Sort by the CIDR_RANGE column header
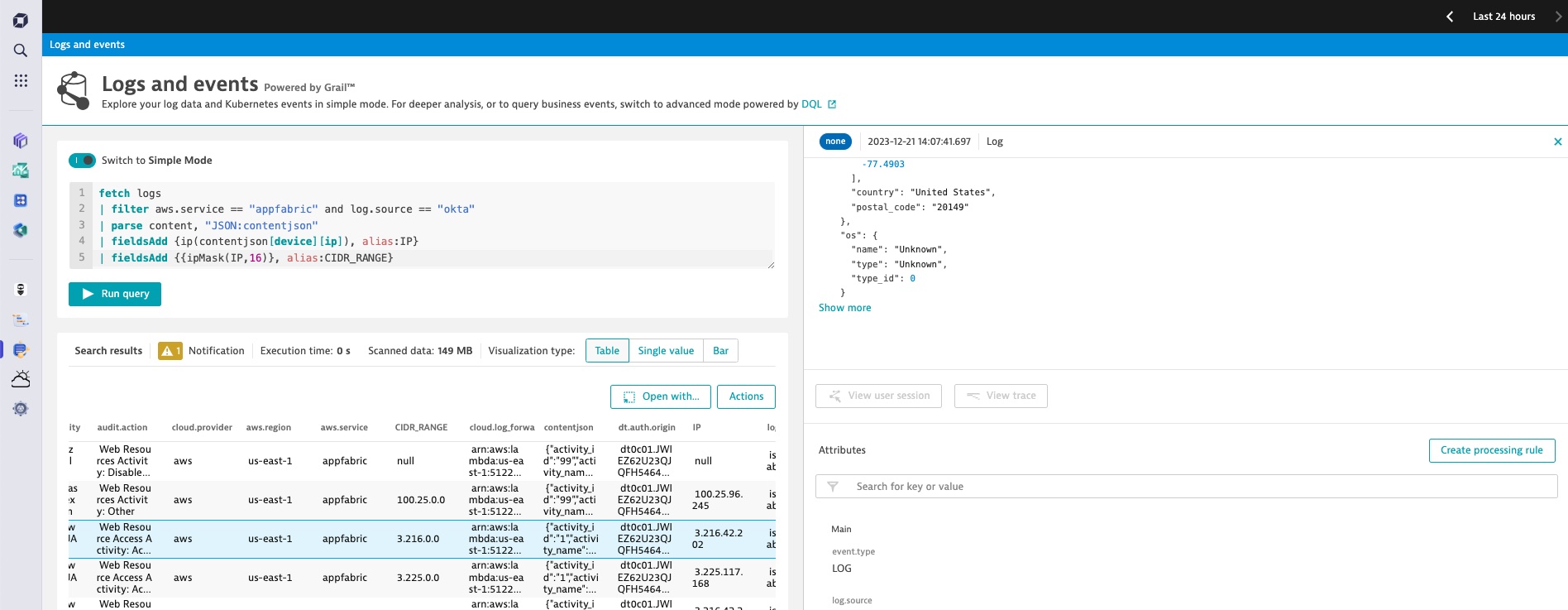This screenshot has height=610, width=1568. point(421,428)
